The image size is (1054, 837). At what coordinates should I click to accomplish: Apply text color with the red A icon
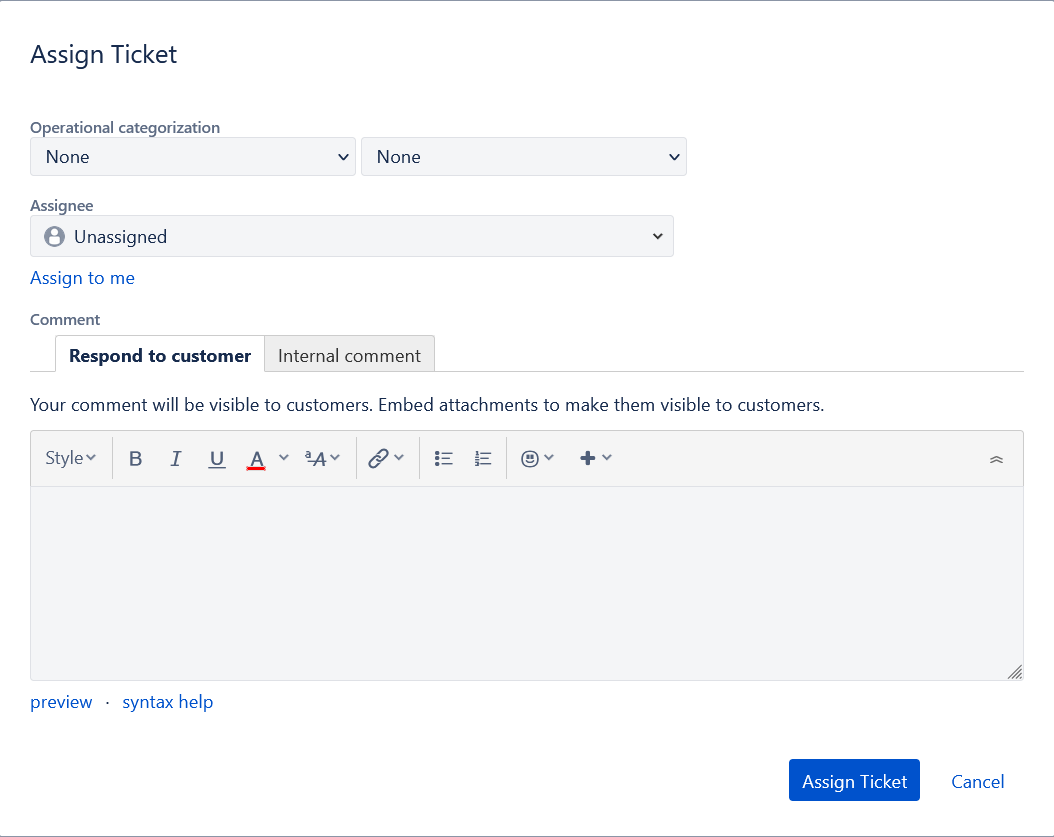pyautogui.click(x=256, y=459)
